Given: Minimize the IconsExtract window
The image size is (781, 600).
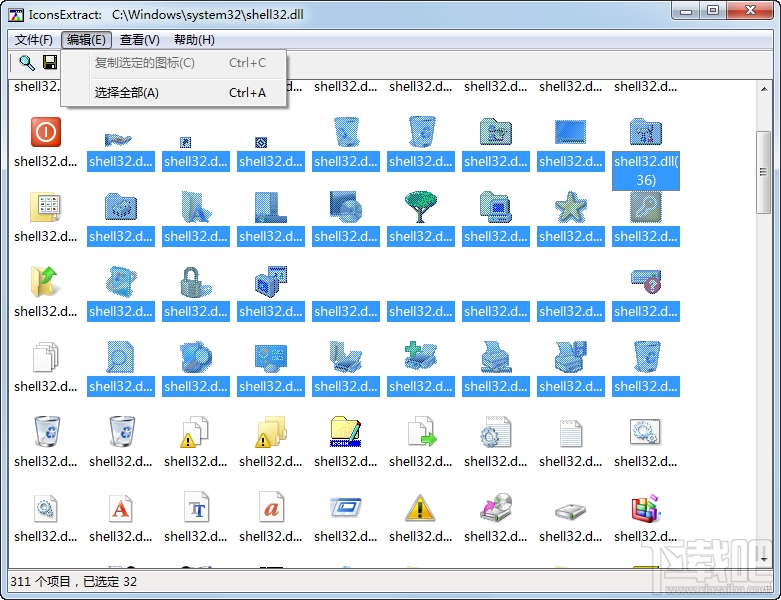Looking at the screenshot, I should tap(686, 10).
